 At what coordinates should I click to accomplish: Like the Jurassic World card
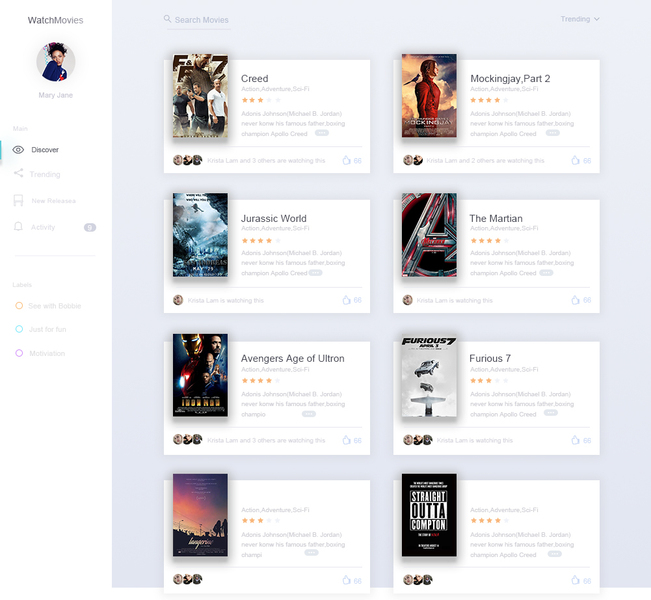(346, 300)
